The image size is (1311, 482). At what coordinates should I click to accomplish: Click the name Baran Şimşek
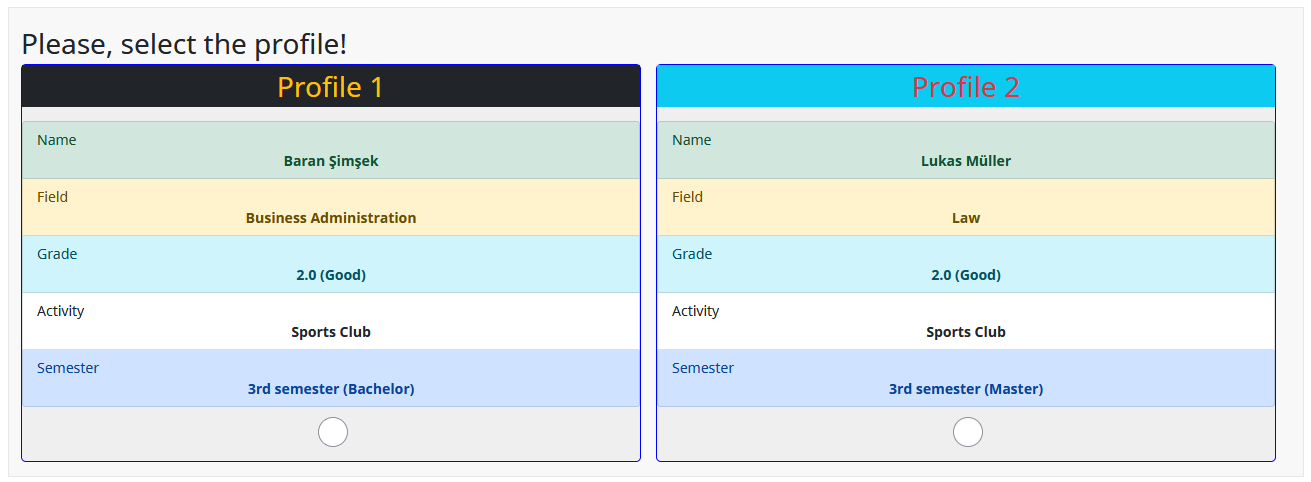click(331, 161)
